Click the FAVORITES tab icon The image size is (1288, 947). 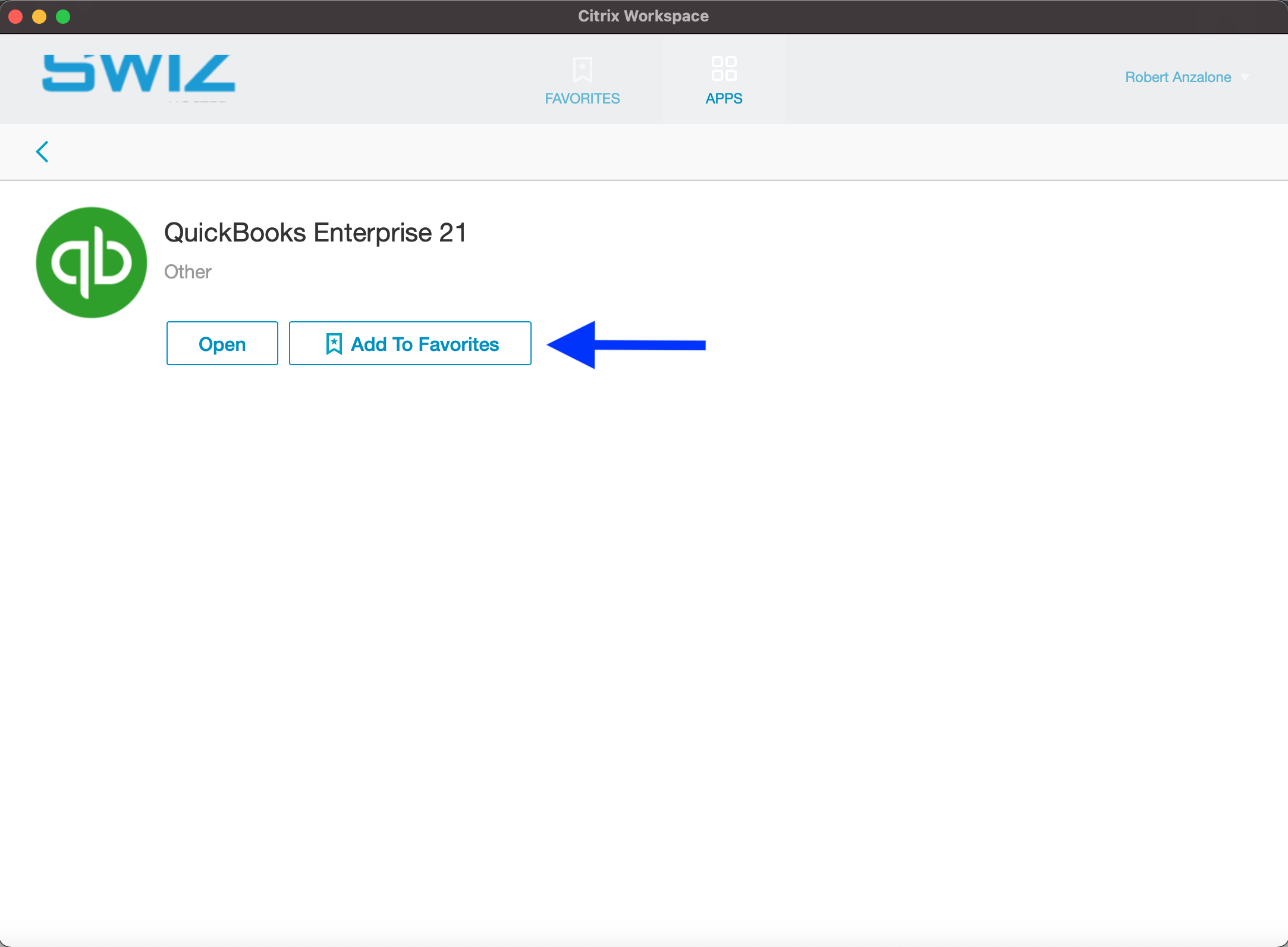(582, 68)
